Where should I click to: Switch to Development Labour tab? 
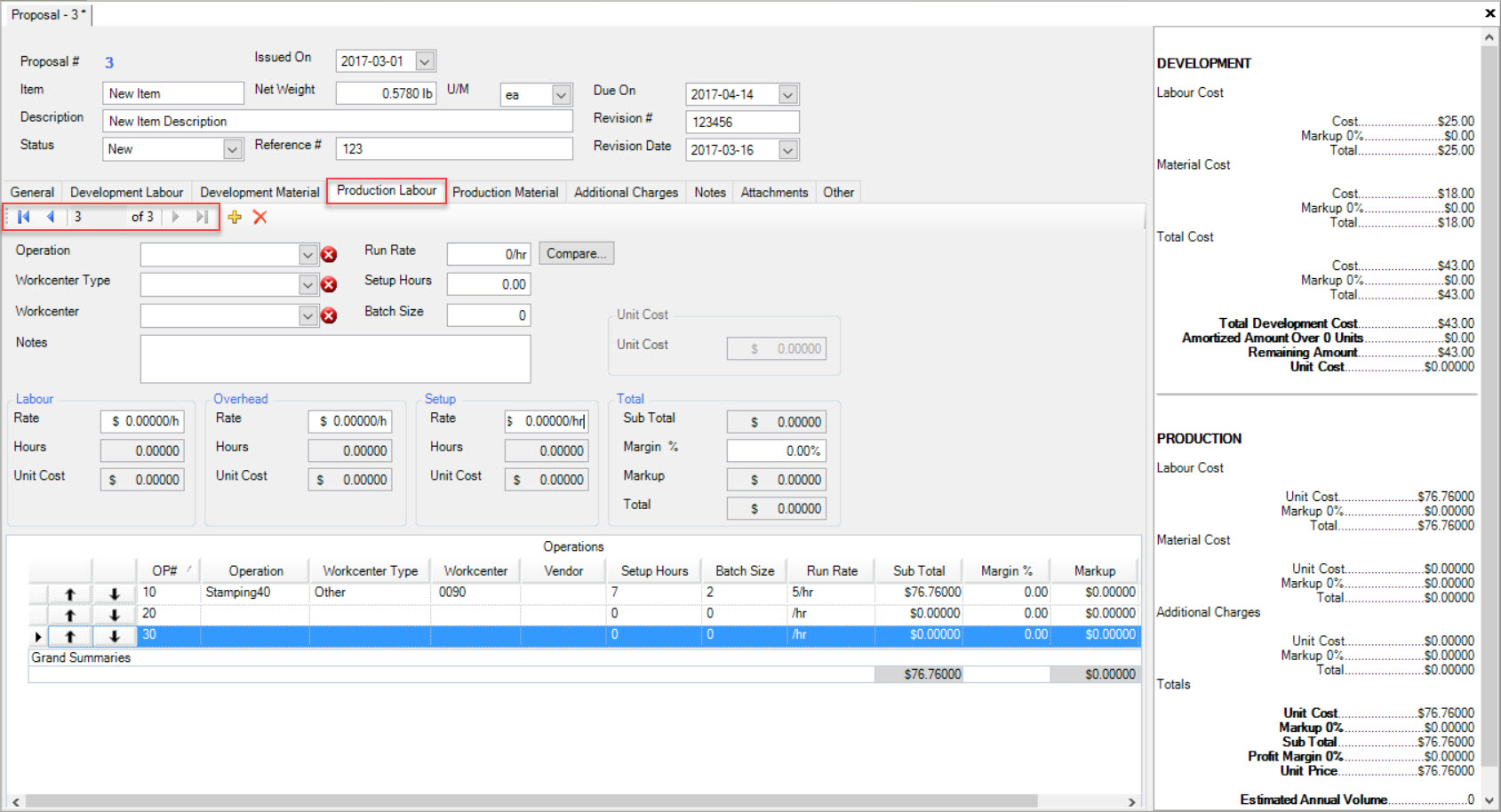point(127,193)
